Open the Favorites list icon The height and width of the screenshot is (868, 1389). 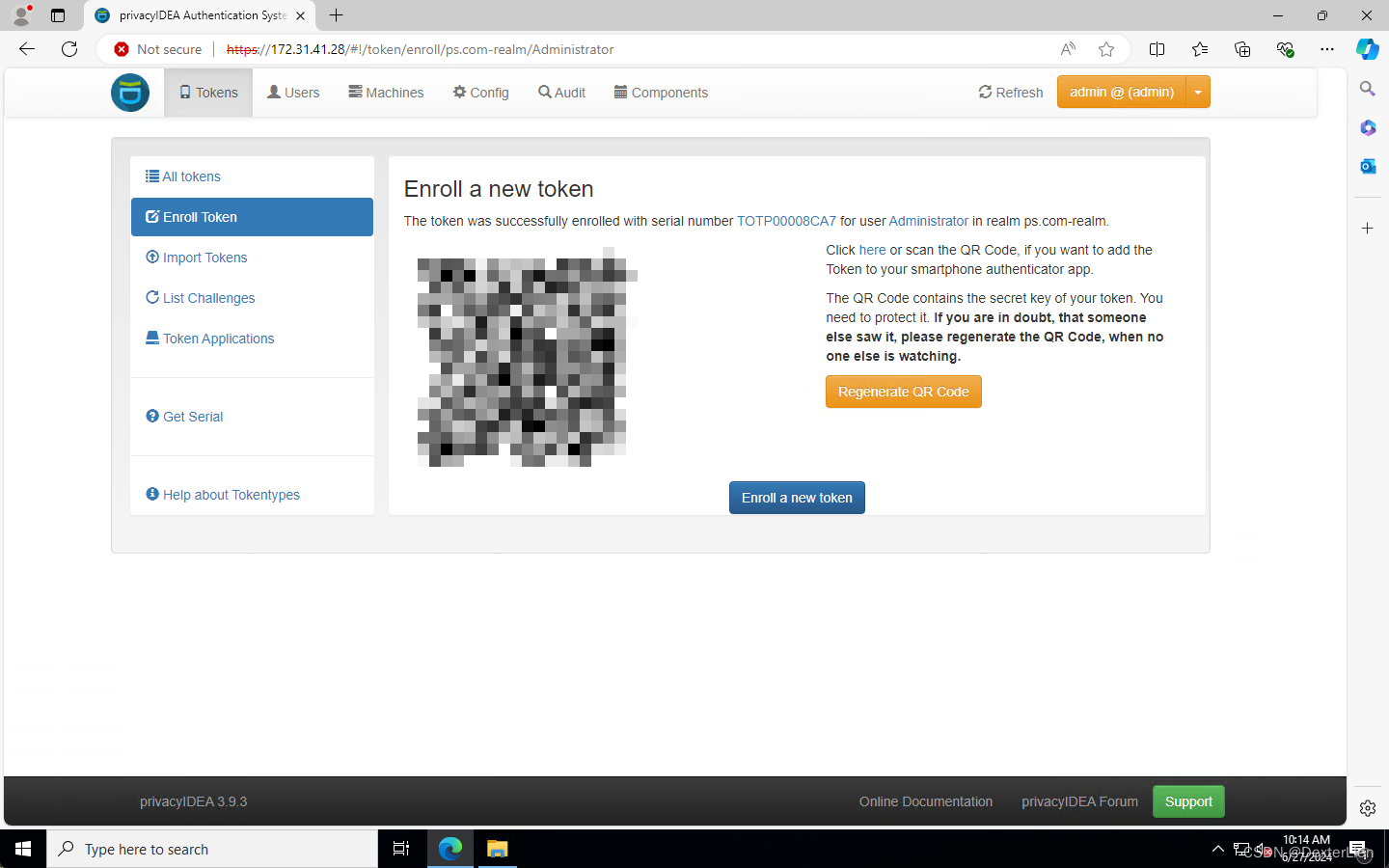1199,49
